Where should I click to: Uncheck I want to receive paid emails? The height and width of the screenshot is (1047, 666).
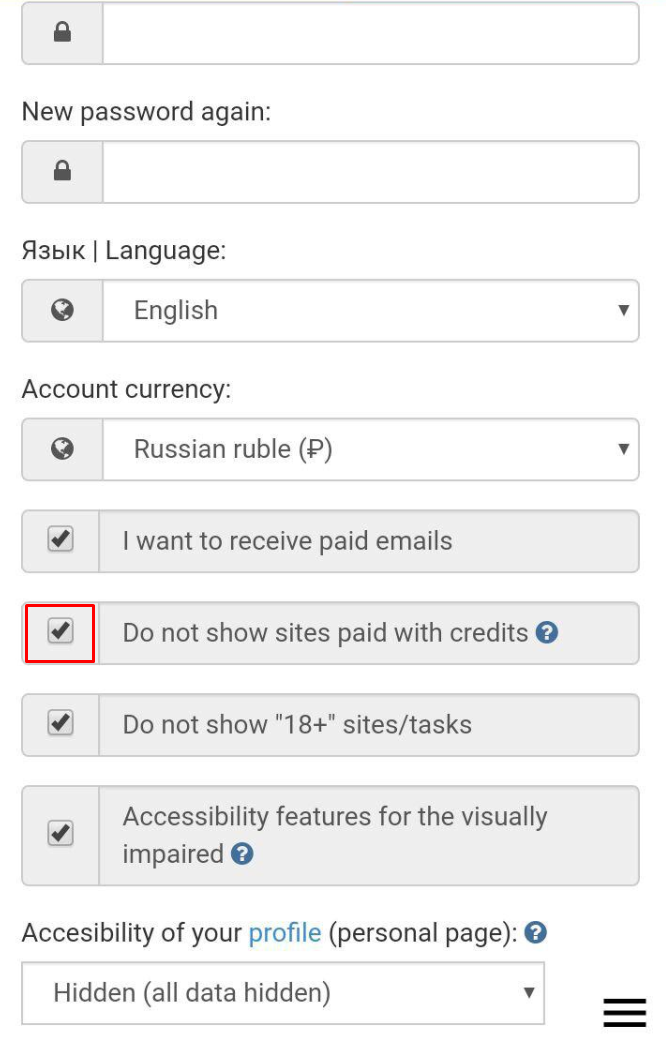pyautogui.click(x=61, y=540)
